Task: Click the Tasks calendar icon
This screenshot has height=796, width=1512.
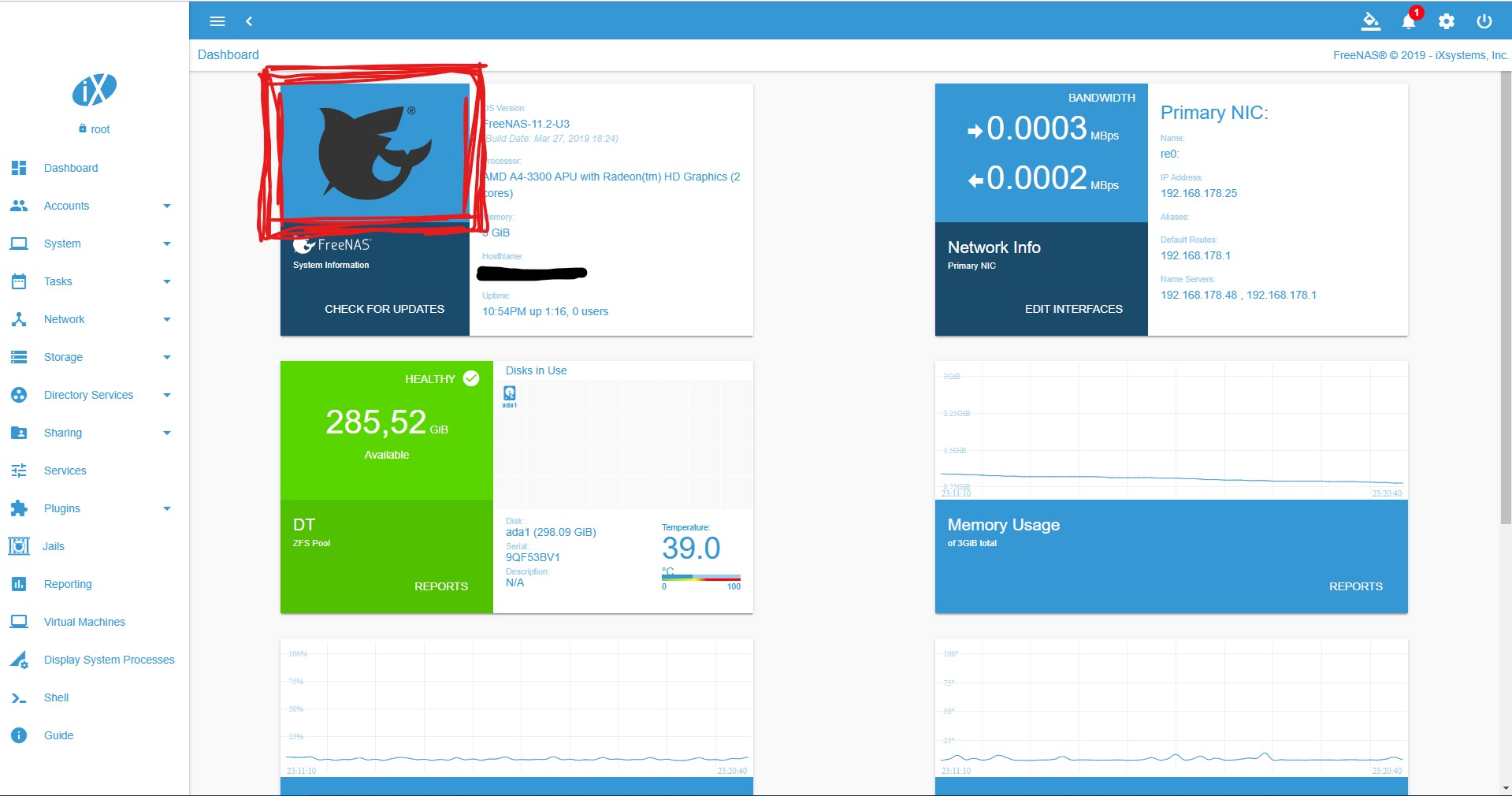Action: [19, 281]
